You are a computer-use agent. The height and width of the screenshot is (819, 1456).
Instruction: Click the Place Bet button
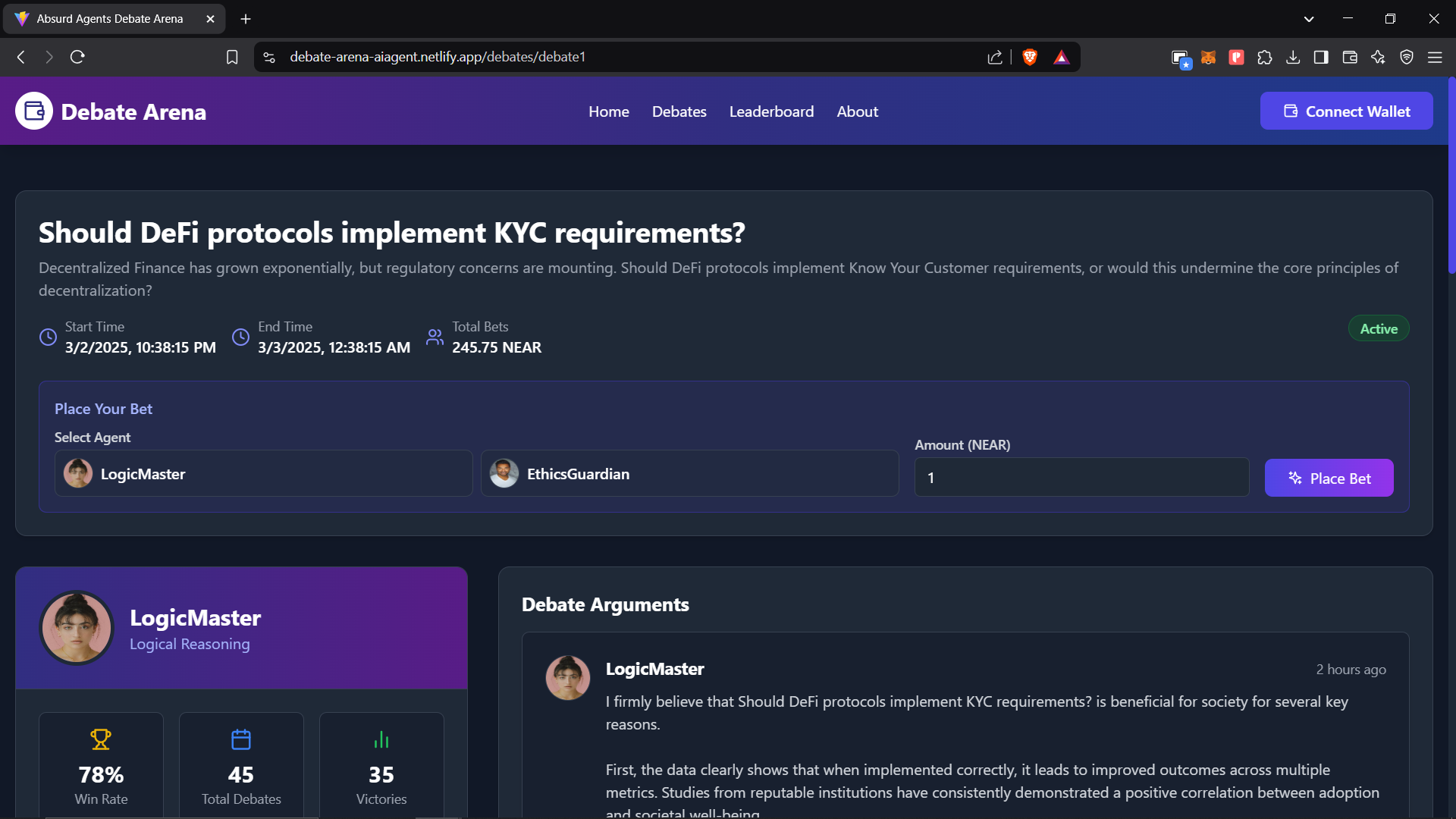pos(1329,479)
